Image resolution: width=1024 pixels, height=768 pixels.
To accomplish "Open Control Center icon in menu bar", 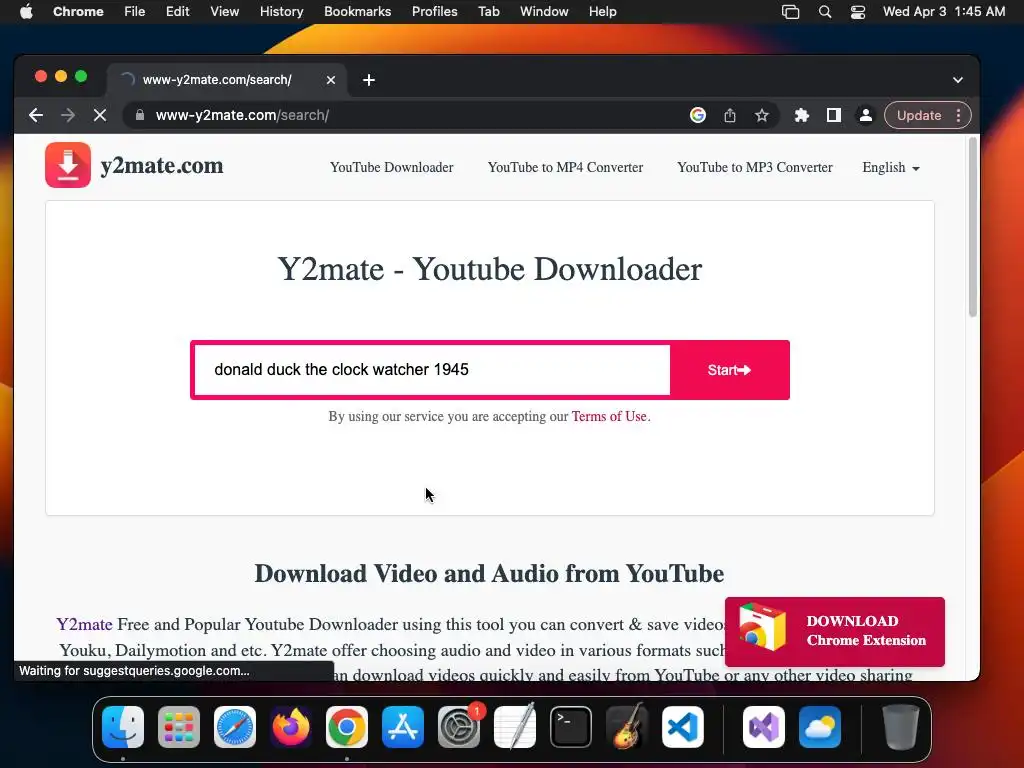I will coord(858,12).
